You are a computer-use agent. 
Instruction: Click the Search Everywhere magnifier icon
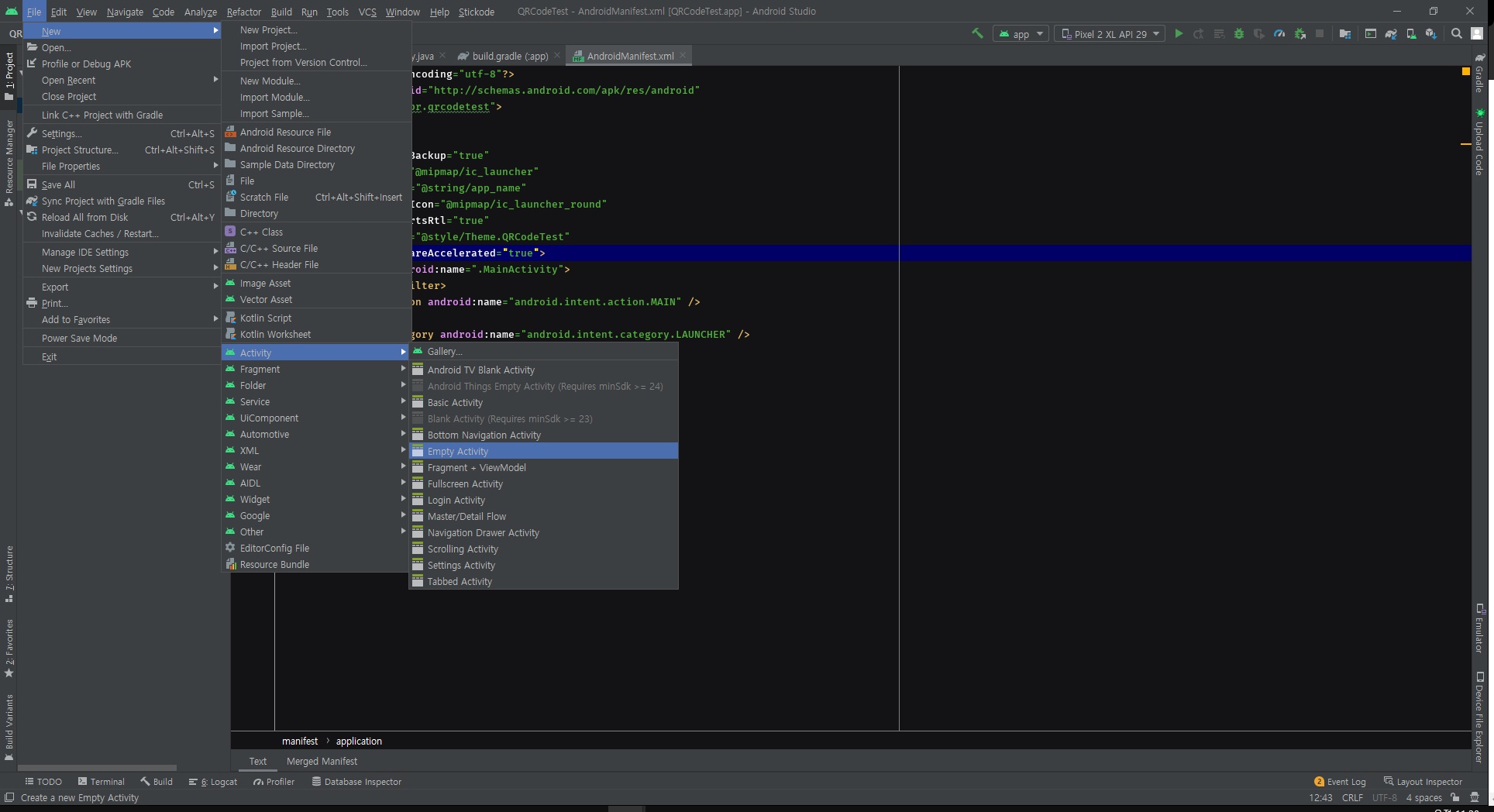click(1457, 33)
